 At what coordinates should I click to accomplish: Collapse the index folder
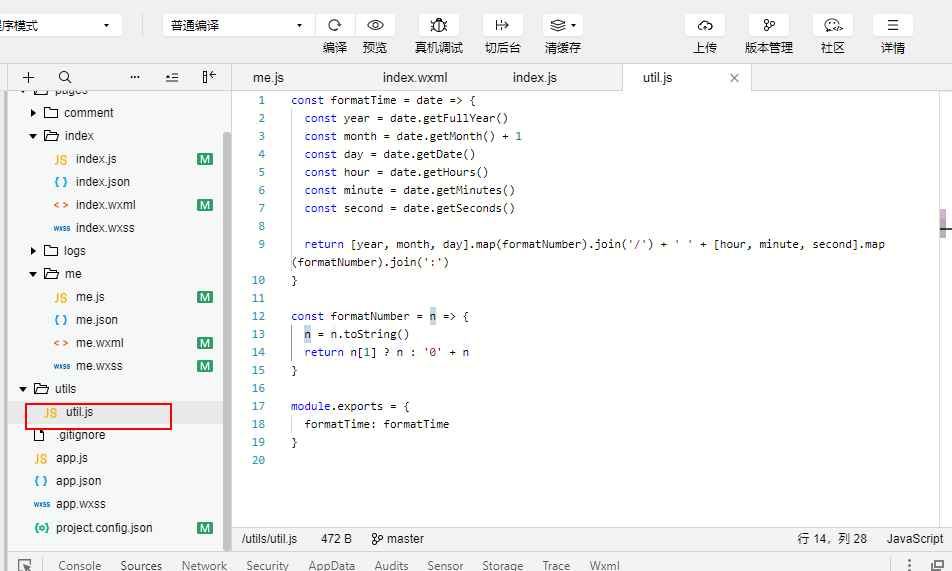coord(33,136)
